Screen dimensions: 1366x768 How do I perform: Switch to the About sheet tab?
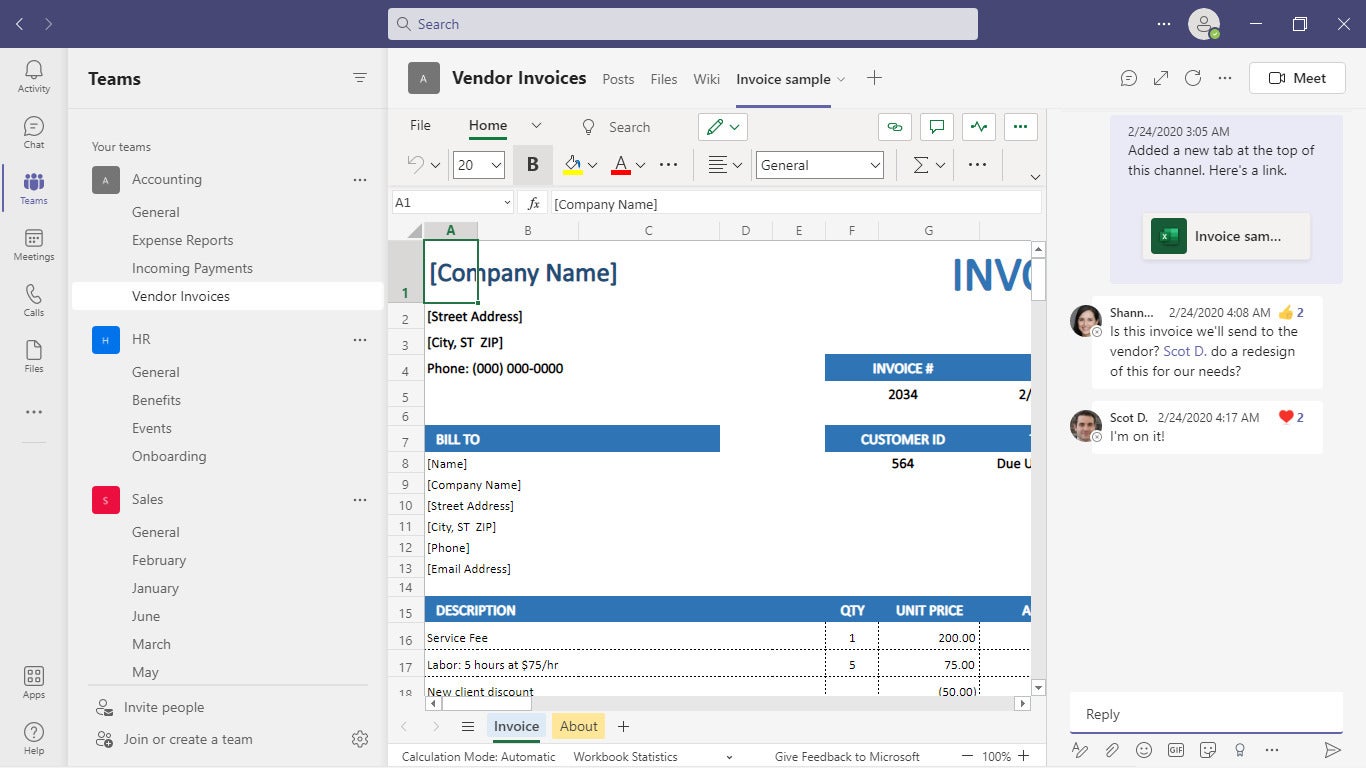pos(579,726)
